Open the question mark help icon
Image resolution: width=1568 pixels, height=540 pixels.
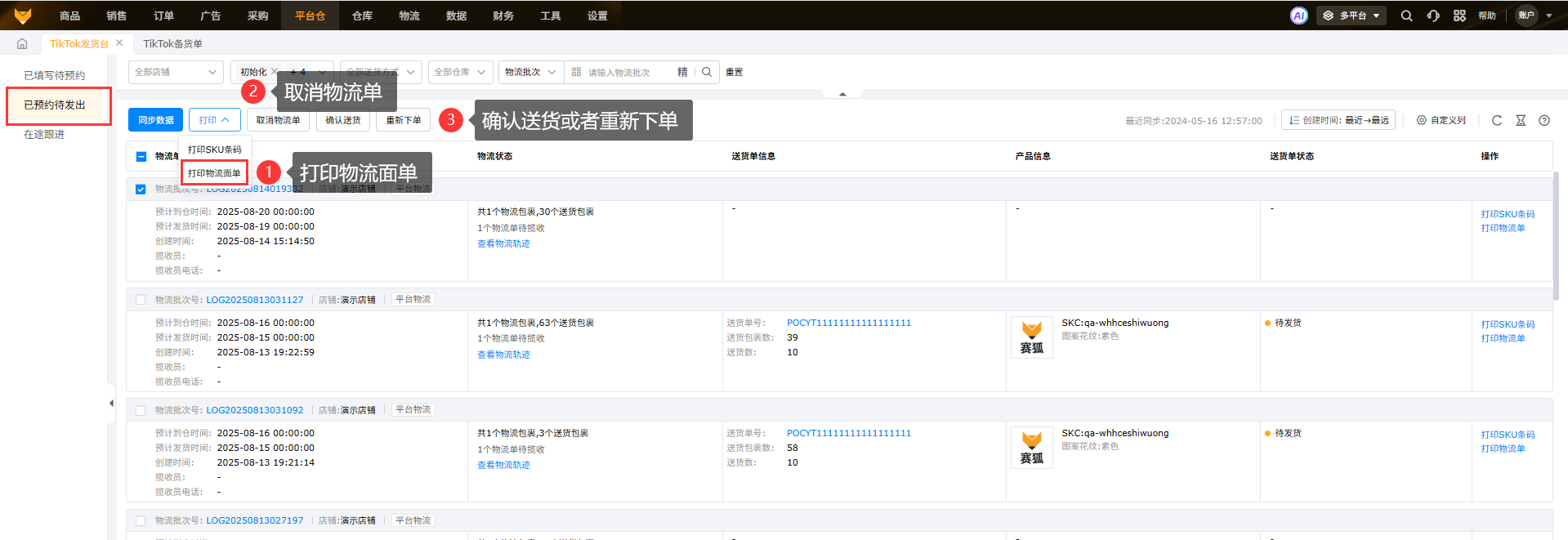1544,120
